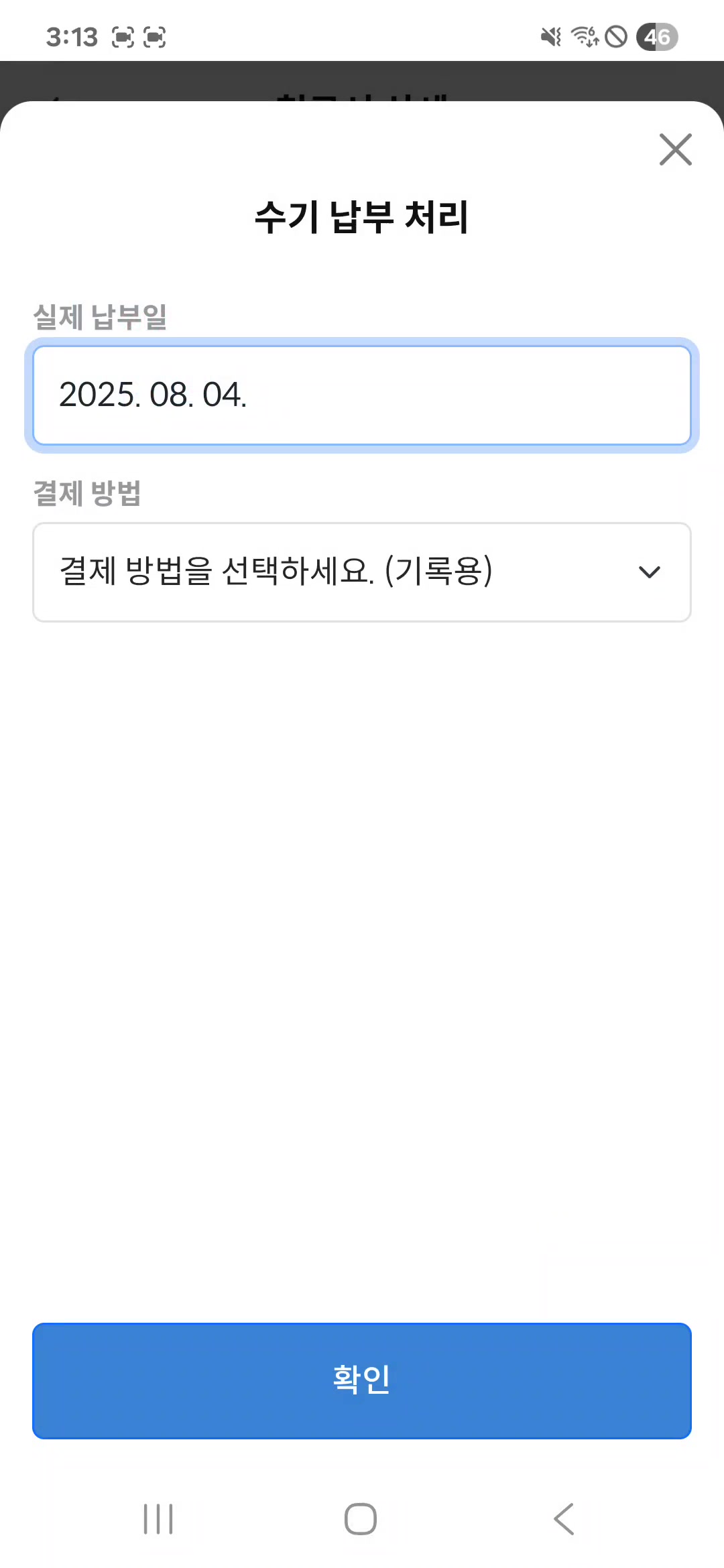Image resolution: width=724 pixels, height=1568 pixels.
Task: Tap the battery 46 indicator
Action: 657,37
